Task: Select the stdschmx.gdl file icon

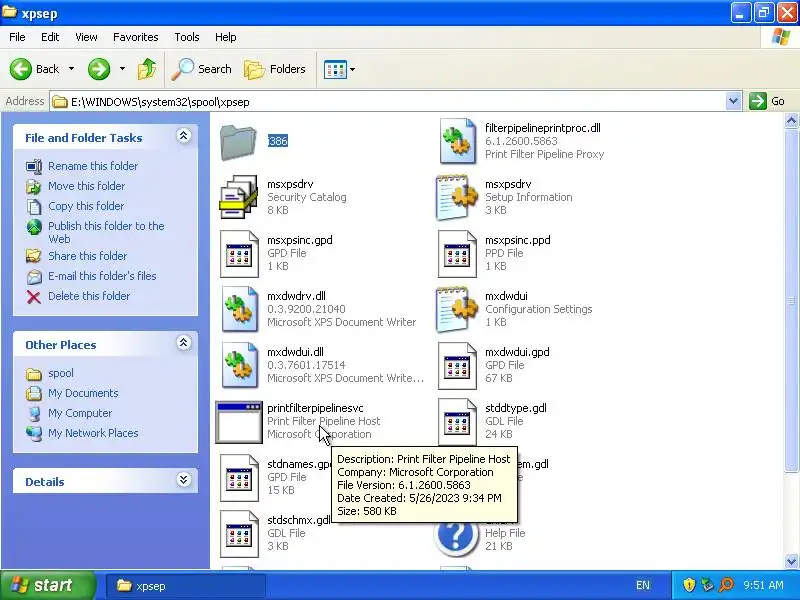Action: (x=239, y=534)
